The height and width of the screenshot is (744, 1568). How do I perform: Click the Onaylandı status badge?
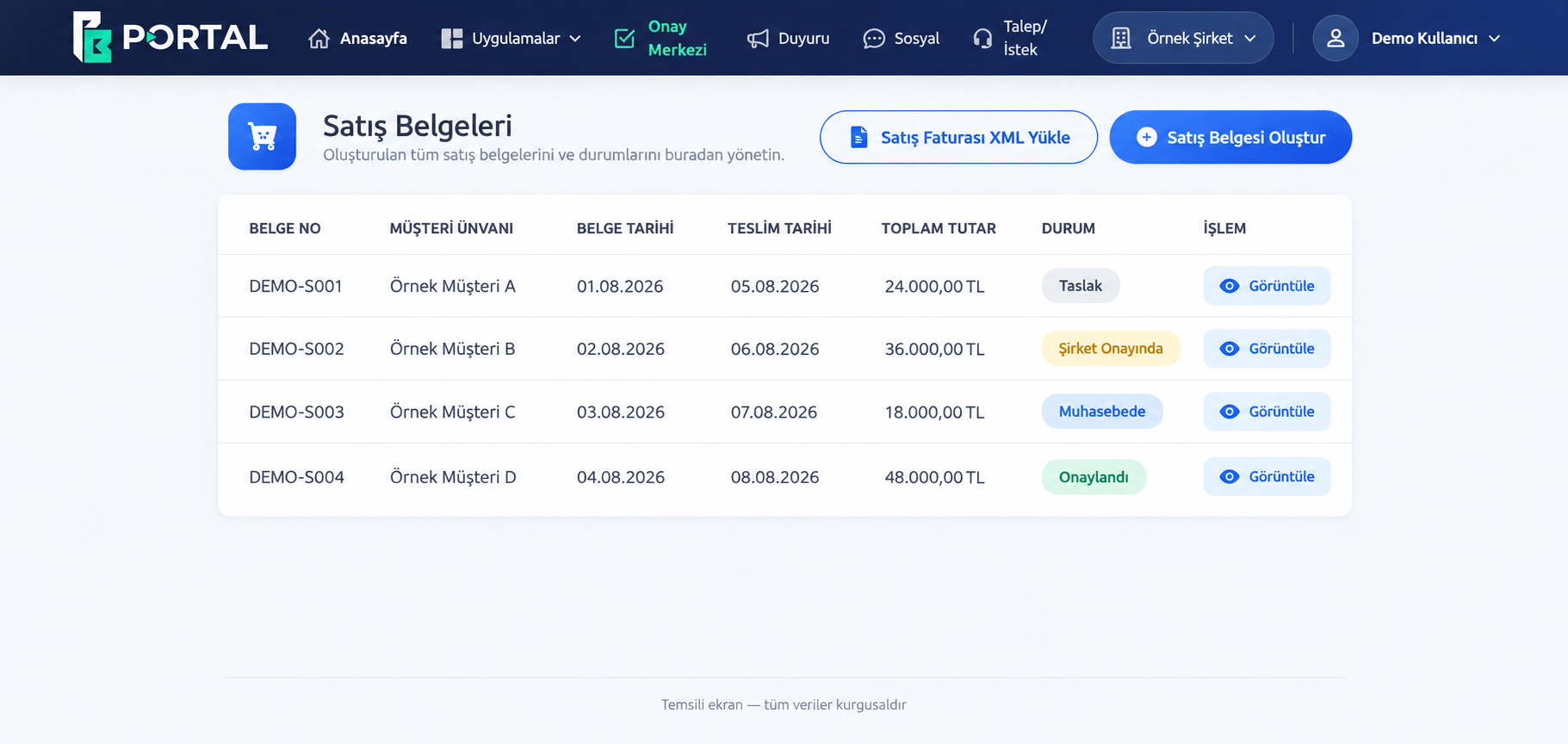coord(1094,477)
